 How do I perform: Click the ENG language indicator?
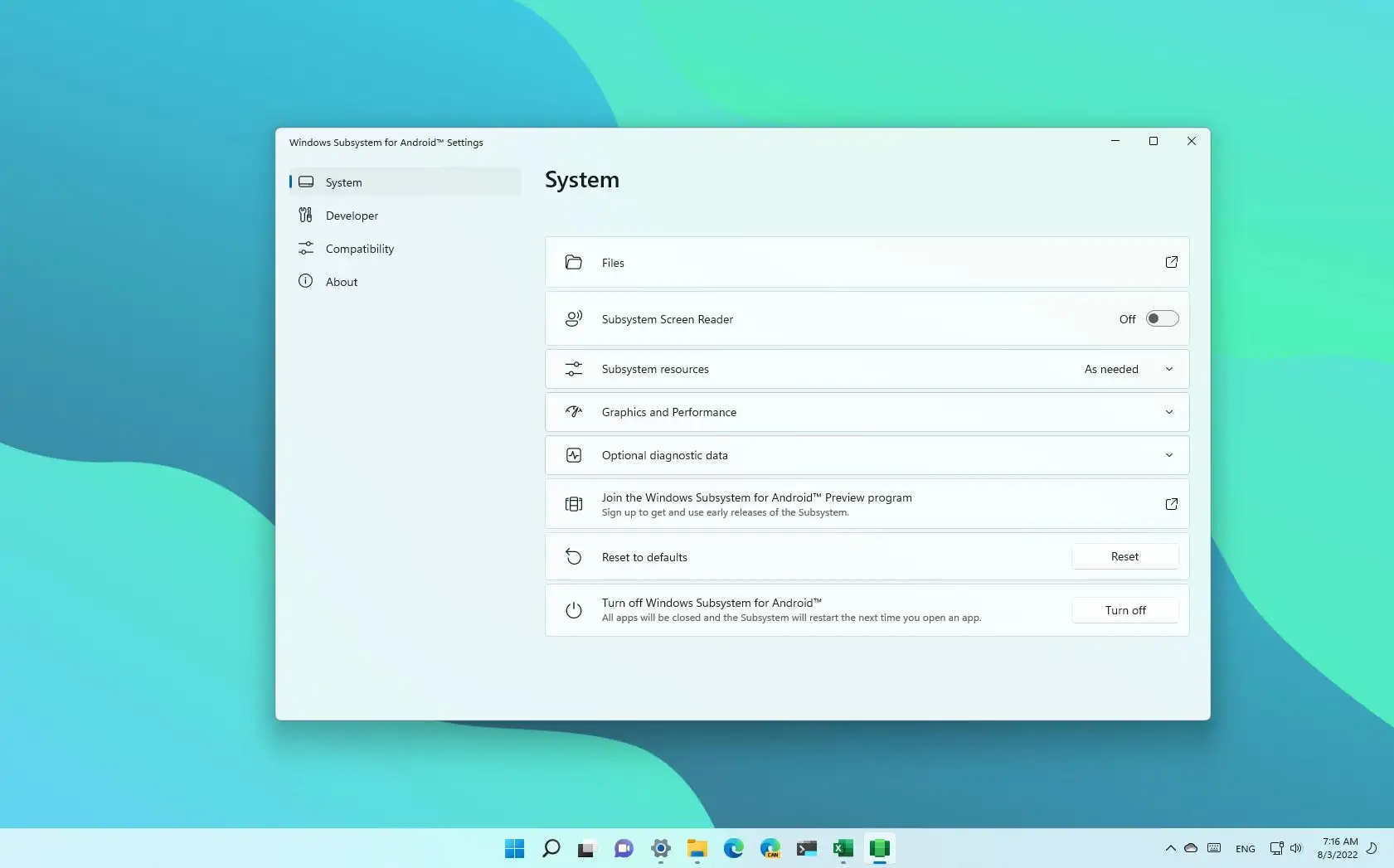pyautogui.click(x=1245, y=849)
